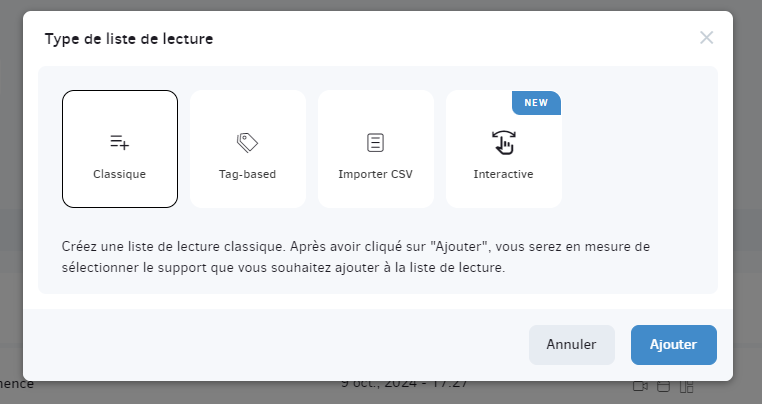Screen dimensions: 762x404
Task: Click the Classique playlist list-plus icon
Action: pyautogui.click(x=120, y=142)
